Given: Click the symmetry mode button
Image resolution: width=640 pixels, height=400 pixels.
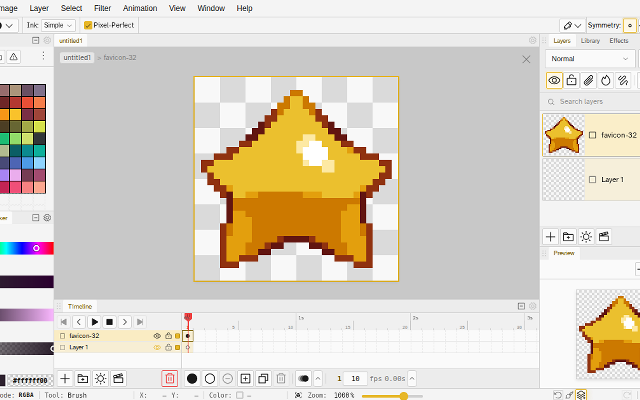Looking at the screenshot, I should (630, 25).
